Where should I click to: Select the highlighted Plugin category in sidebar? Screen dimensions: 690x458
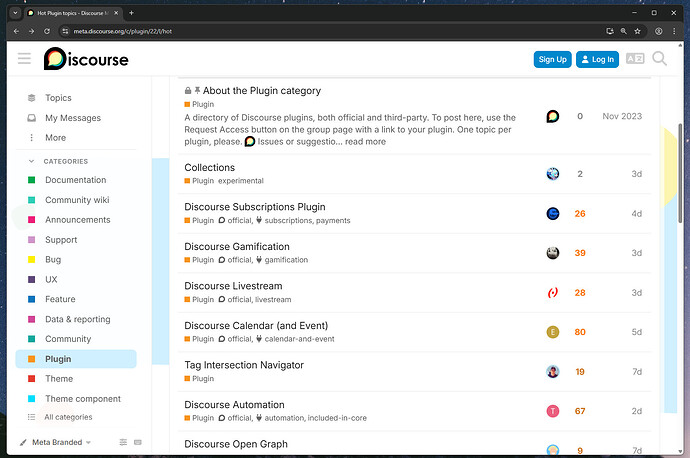point(76,359)
